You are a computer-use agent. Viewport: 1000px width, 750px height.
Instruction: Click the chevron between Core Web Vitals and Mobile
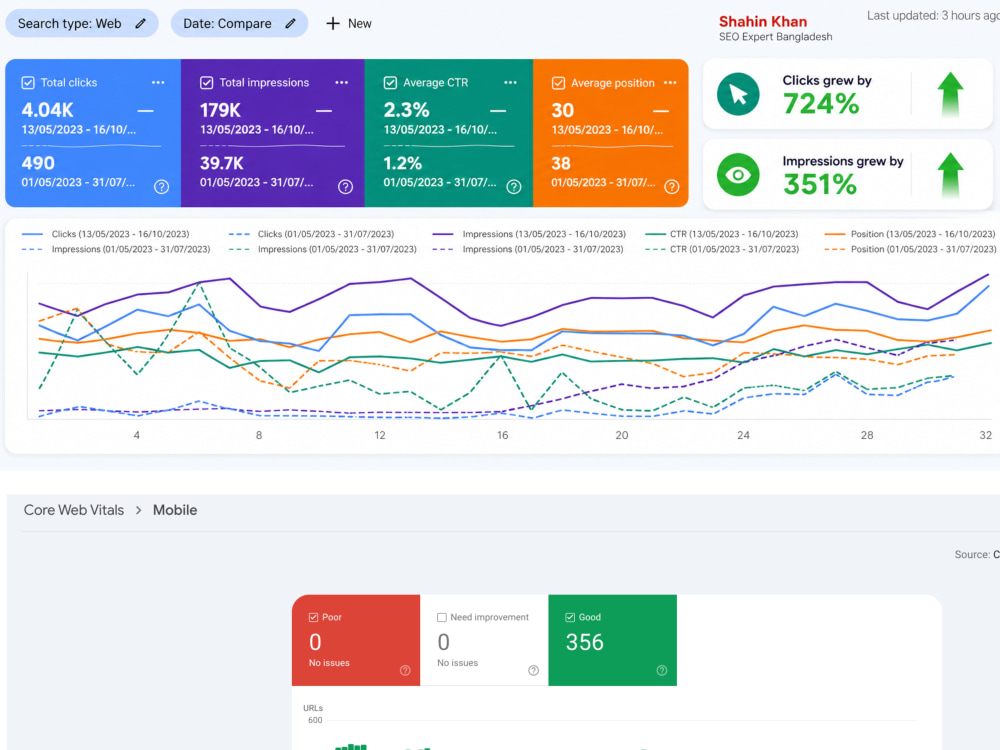coord(138,510)
